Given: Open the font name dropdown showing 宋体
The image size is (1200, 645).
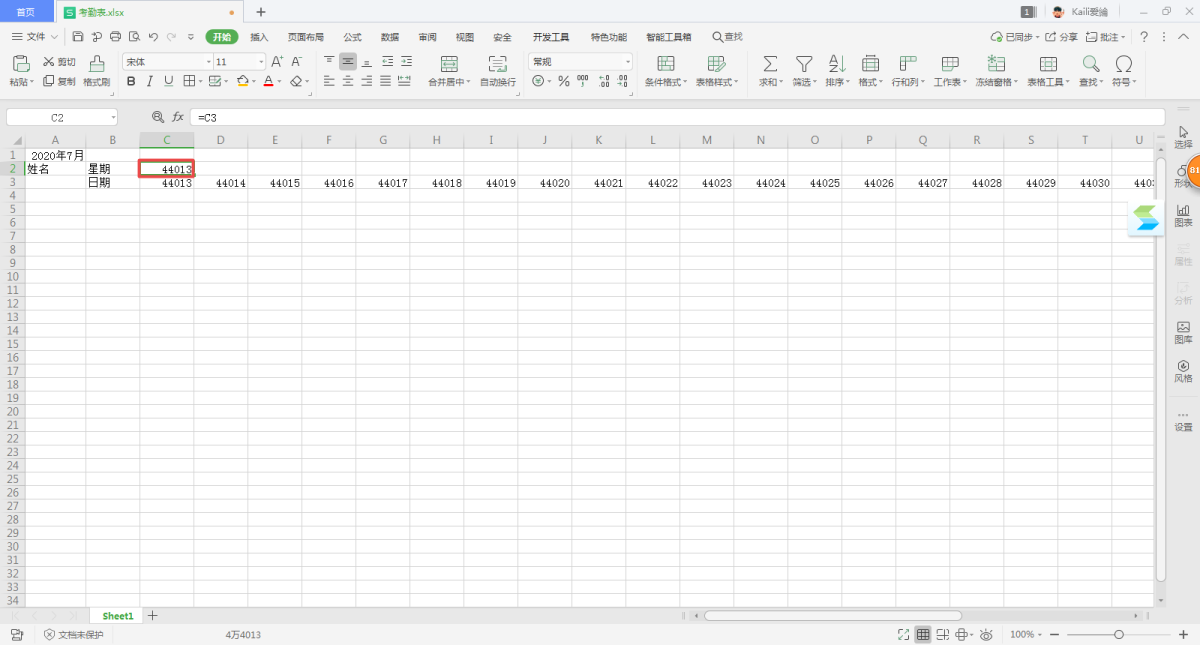Looking at the screenshot, I should [165, 62].
